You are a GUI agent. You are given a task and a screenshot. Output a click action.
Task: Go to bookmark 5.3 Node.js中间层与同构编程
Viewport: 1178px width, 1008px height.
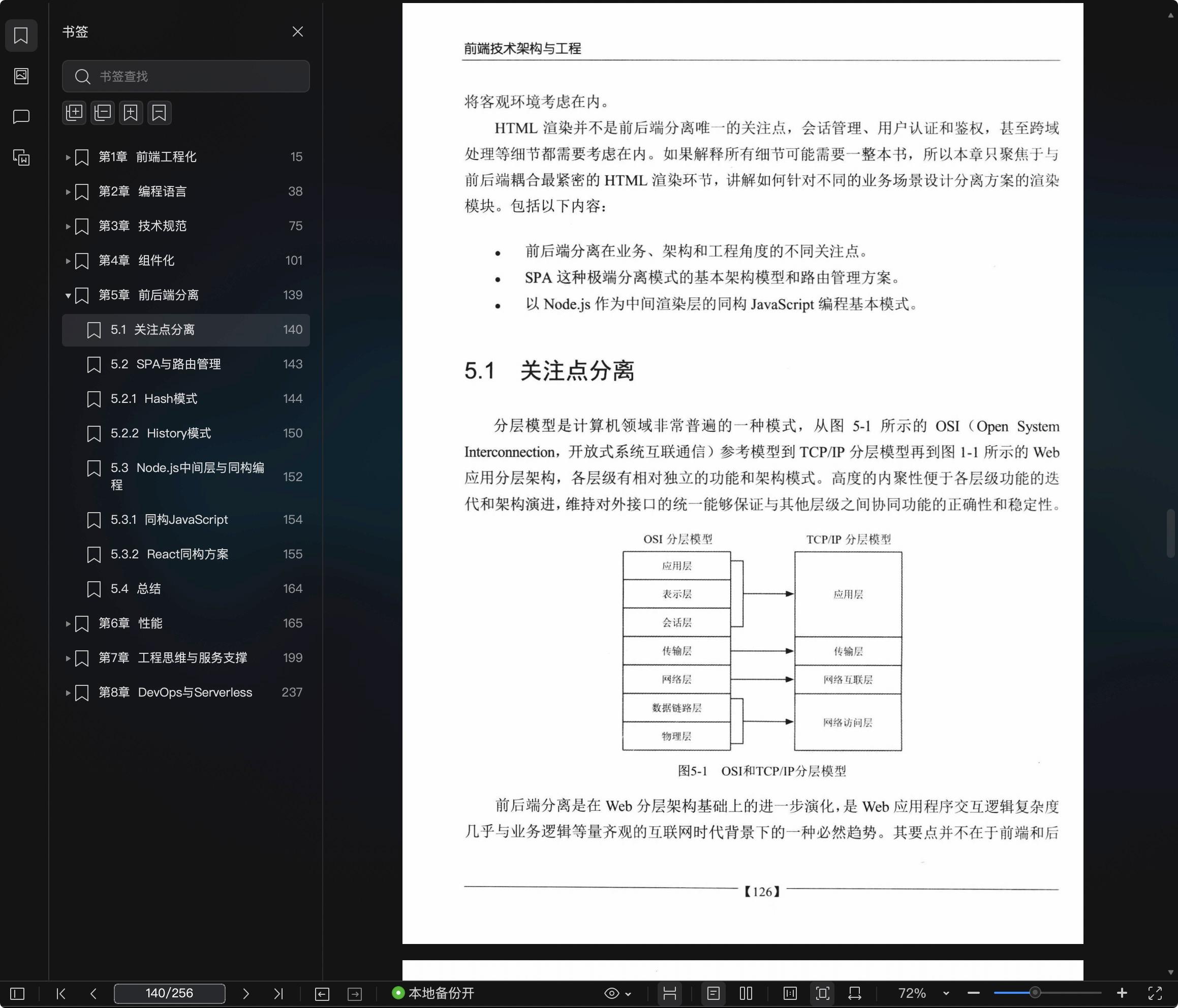pos(186,477)
